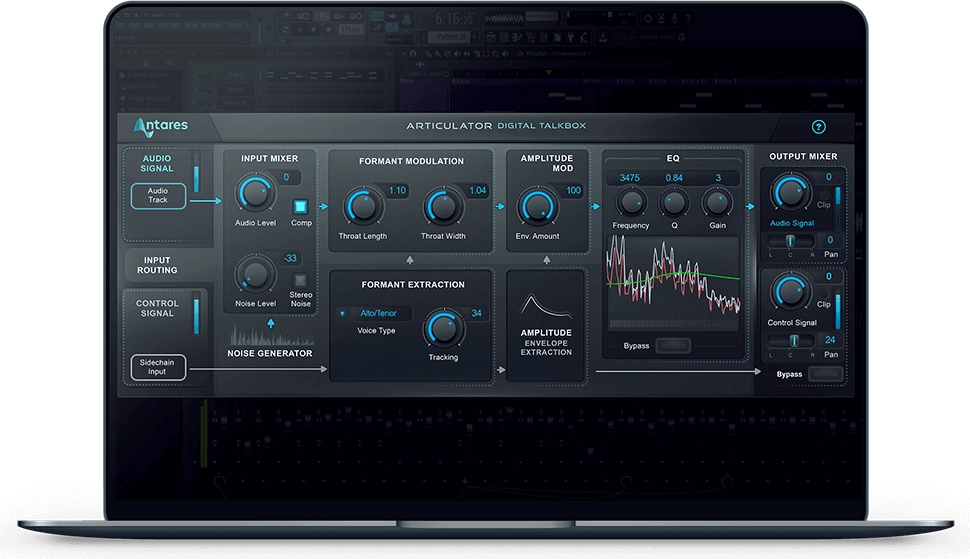Click the Tracking value 34
Image resolution: width=970 pixels, height=559 pixels.
(476, 313)
